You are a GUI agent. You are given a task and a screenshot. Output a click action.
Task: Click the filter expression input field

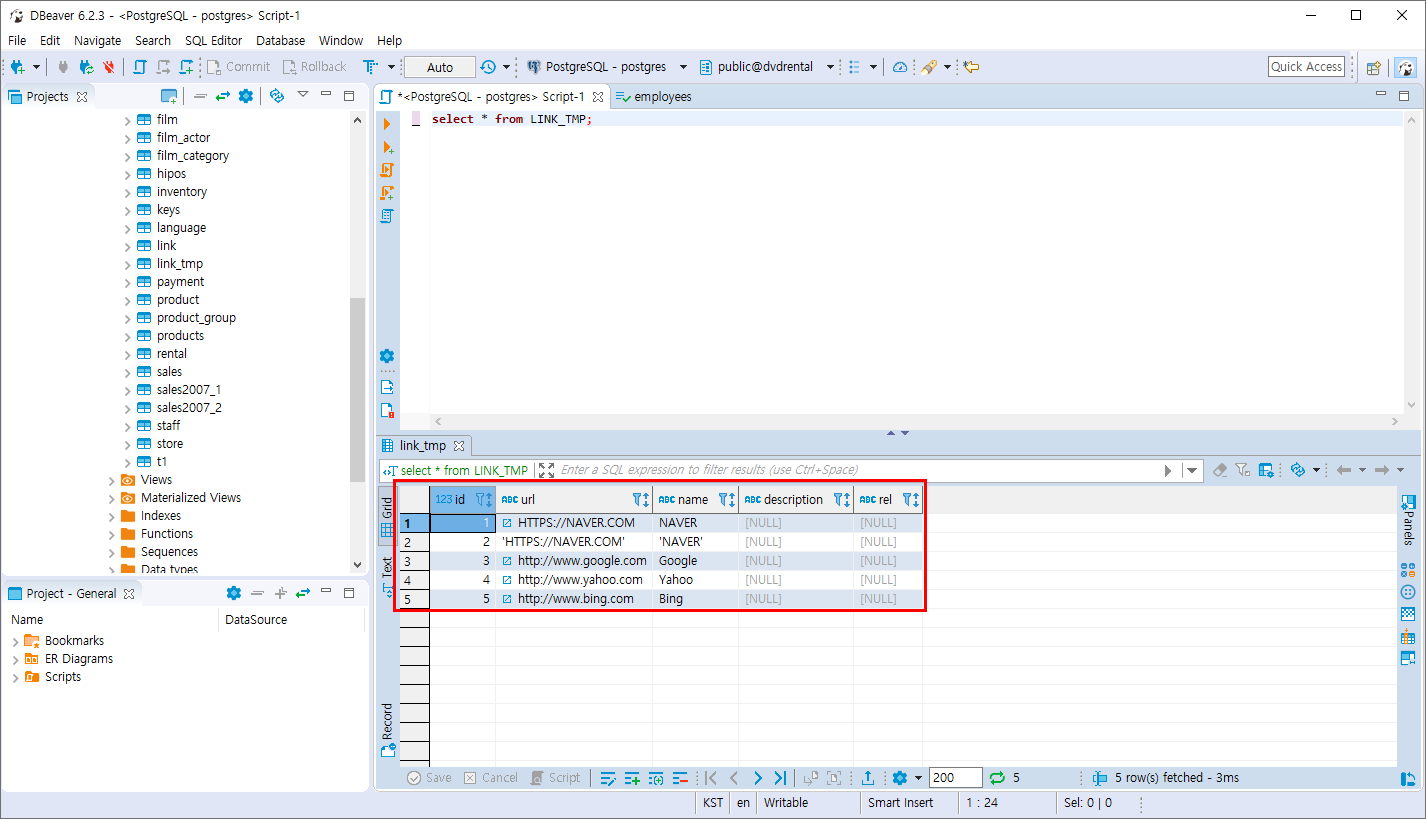[860, 470]
